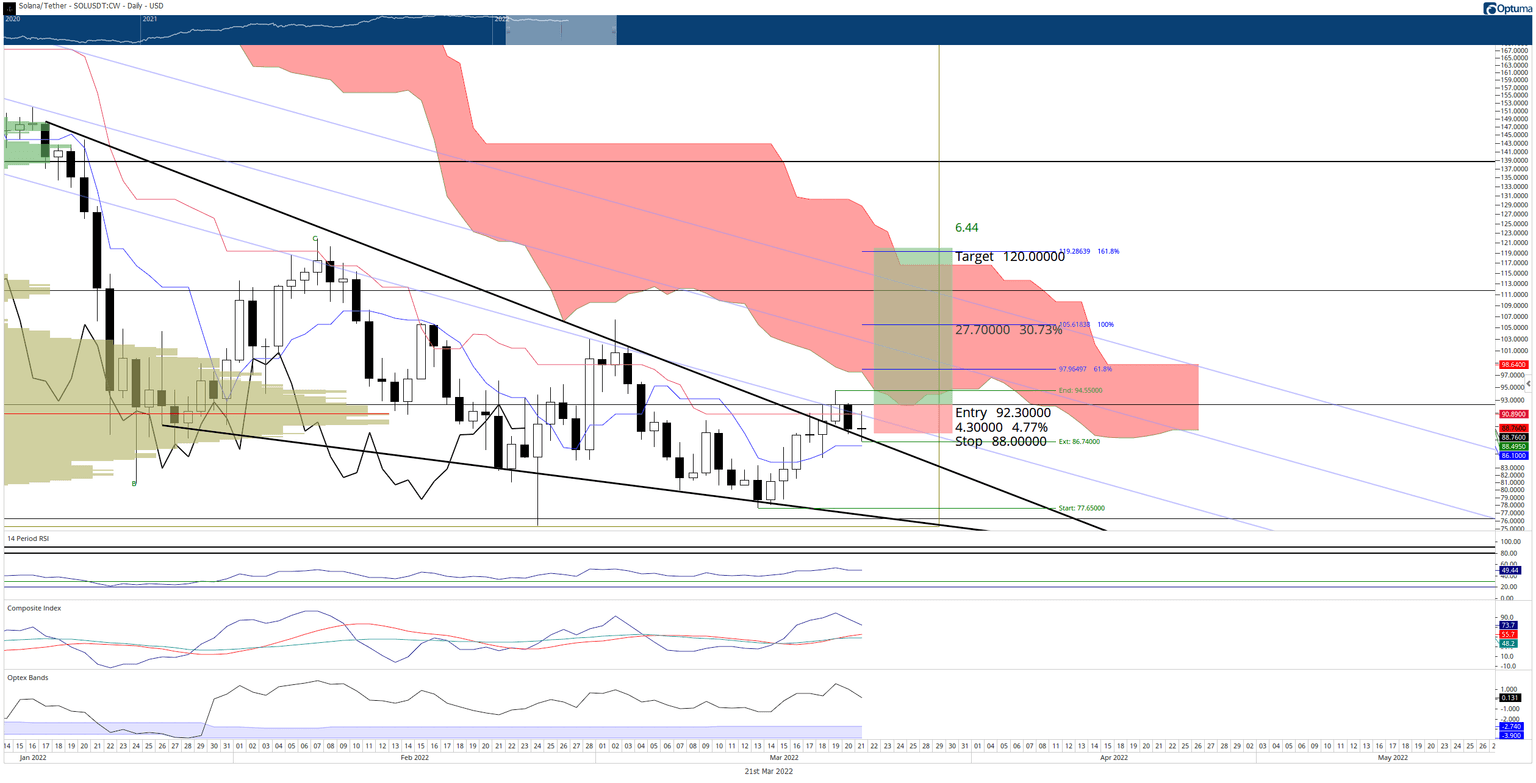Click the highlighted range in the overview navigator
This screenshot has height=783, width=1536.
coord(561,30)
